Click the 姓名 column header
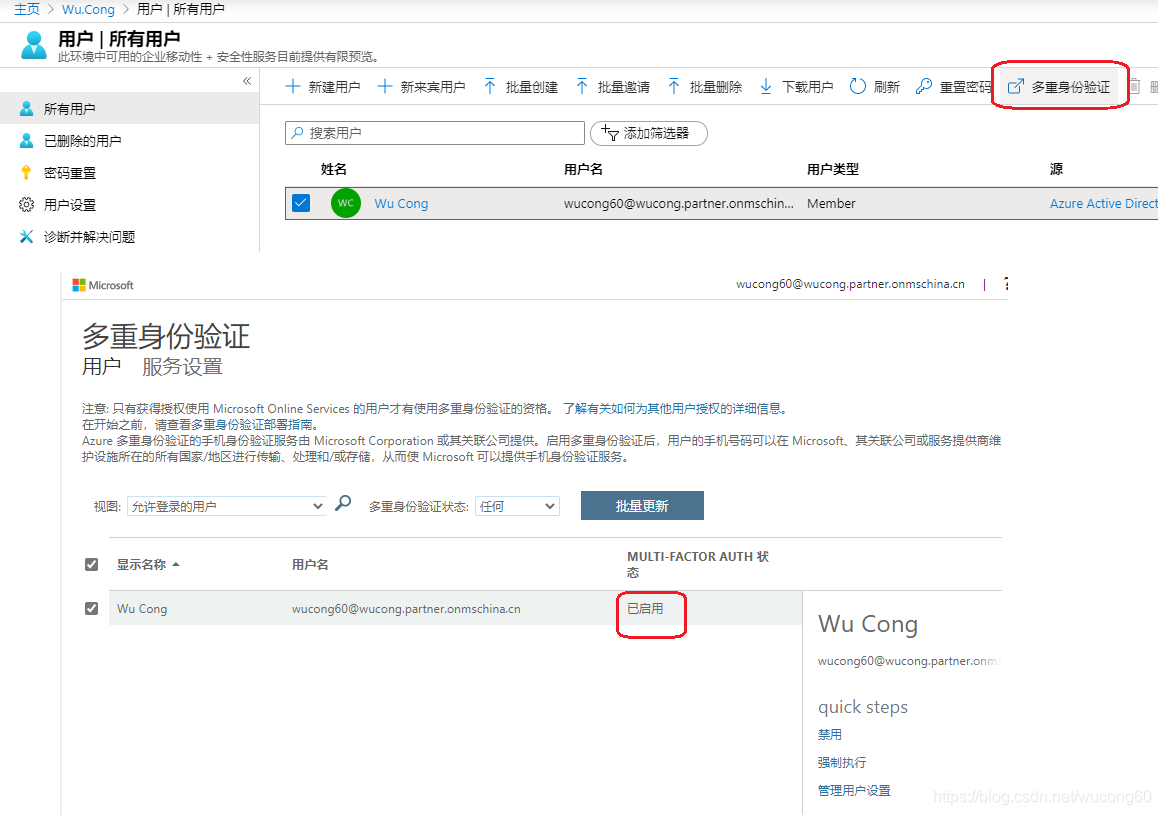Viewport: 1161px width, 815px height. (x=334, y=169)
